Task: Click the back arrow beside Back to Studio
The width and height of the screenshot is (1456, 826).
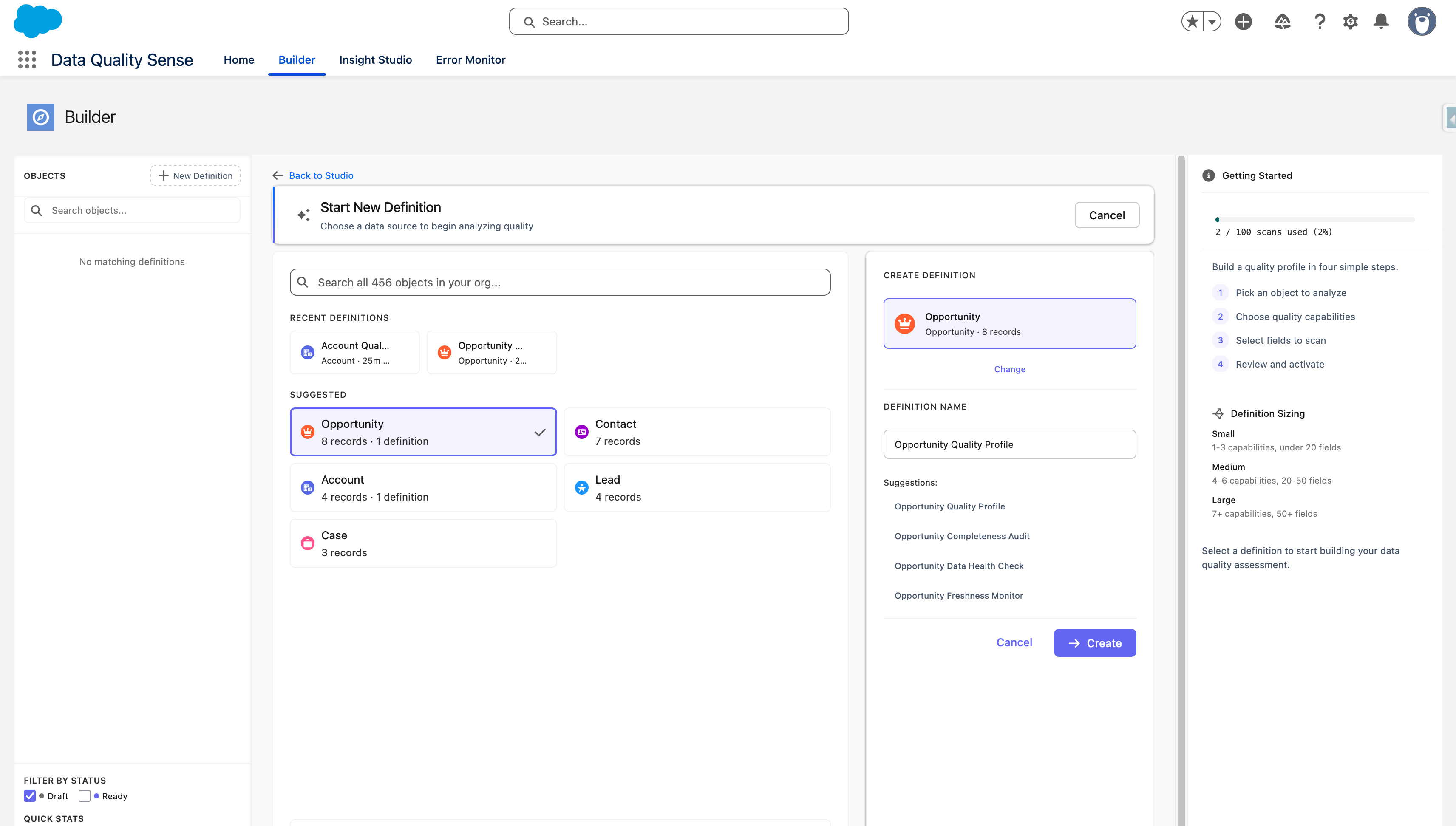Action: pos(278,175)
